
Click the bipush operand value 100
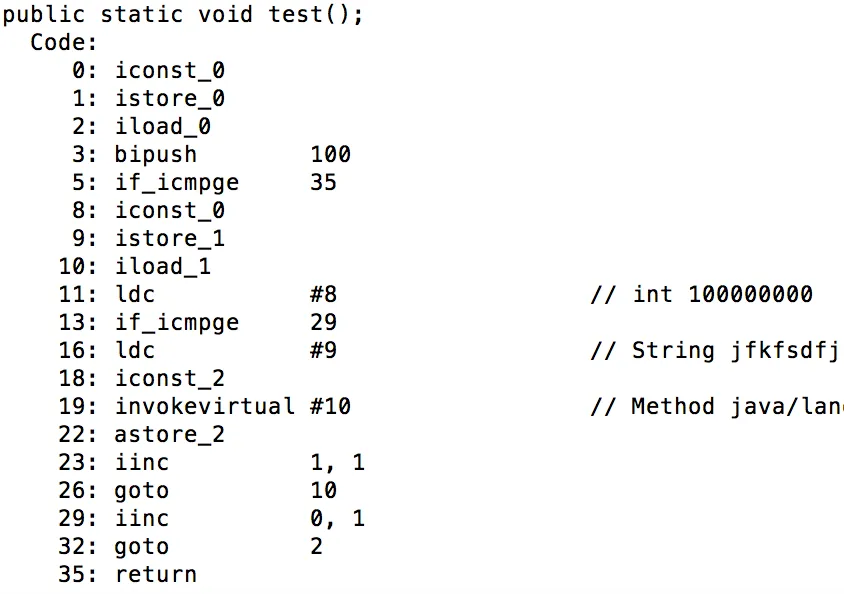coord(331,155)
